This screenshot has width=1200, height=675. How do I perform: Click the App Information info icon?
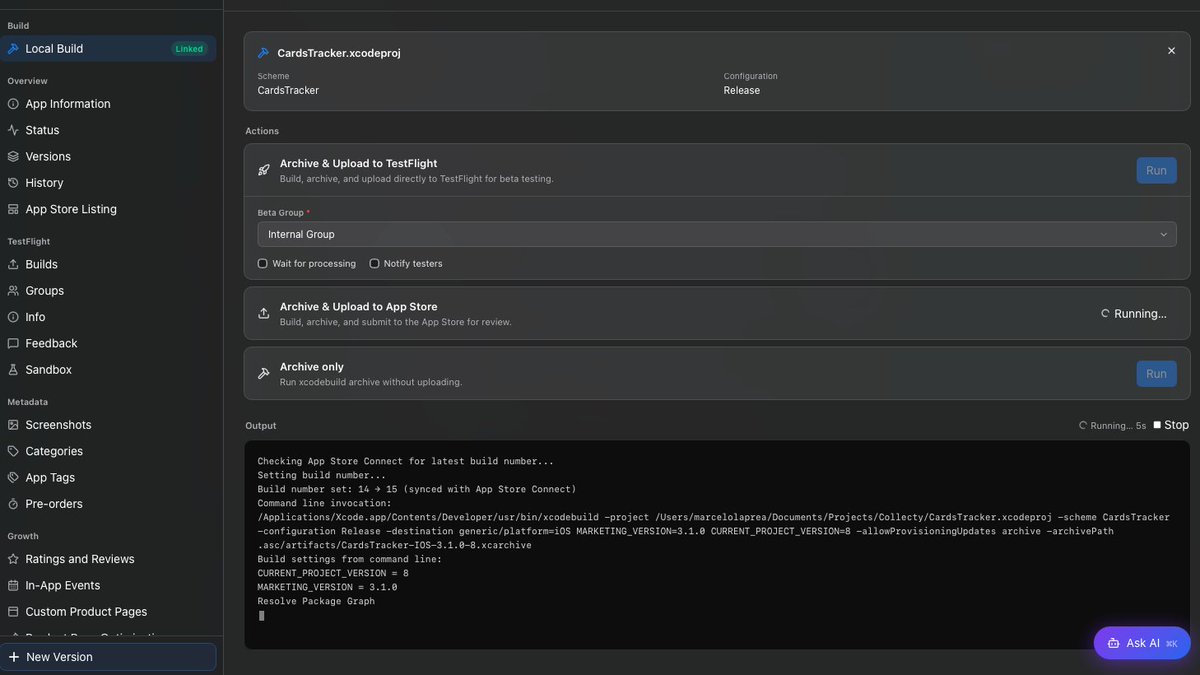13,104
